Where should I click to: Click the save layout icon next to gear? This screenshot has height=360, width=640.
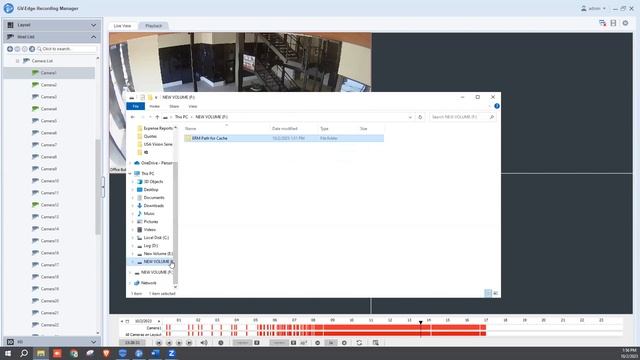pyautogui.click(x=613, y=23)
